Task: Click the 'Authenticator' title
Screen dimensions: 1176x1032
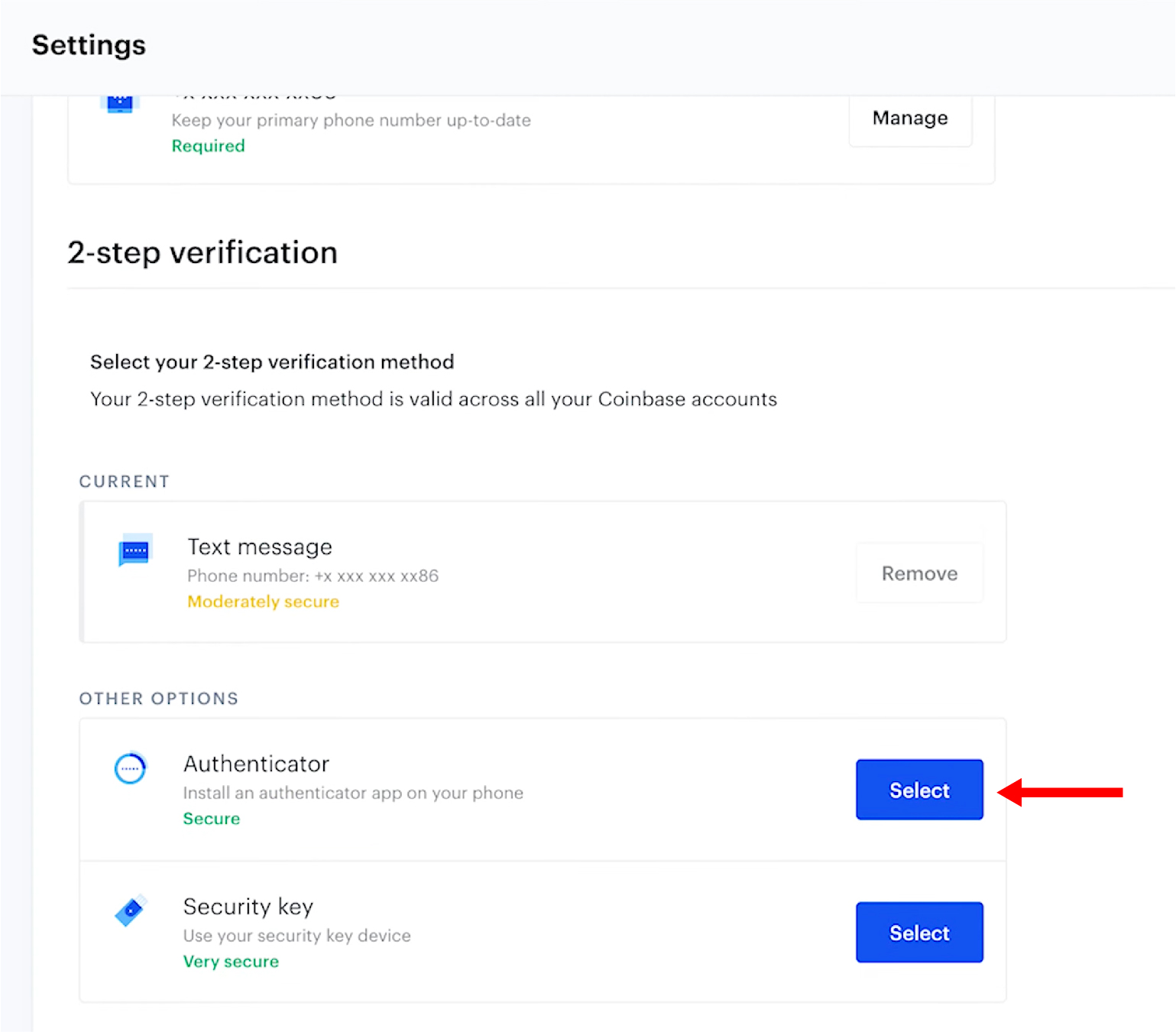Action: pos(257,764)
